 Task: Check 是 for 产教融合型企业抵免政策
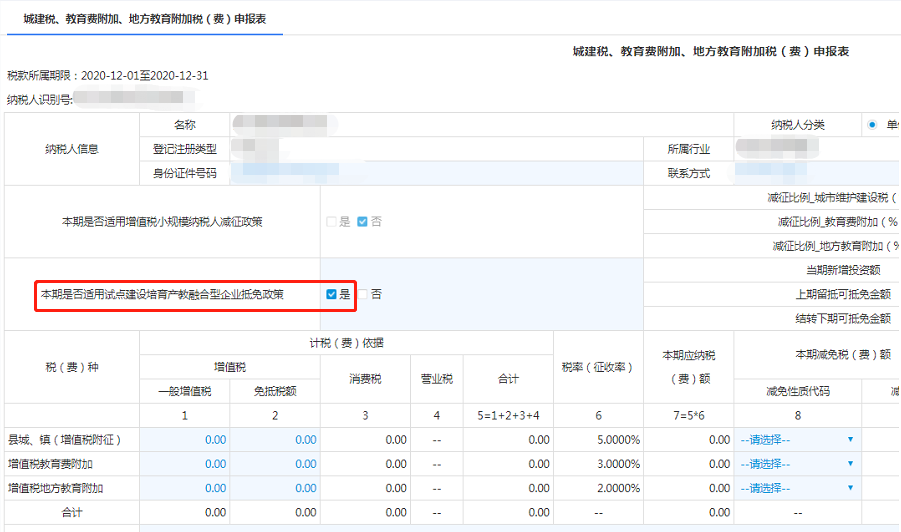tap(331, 295)
